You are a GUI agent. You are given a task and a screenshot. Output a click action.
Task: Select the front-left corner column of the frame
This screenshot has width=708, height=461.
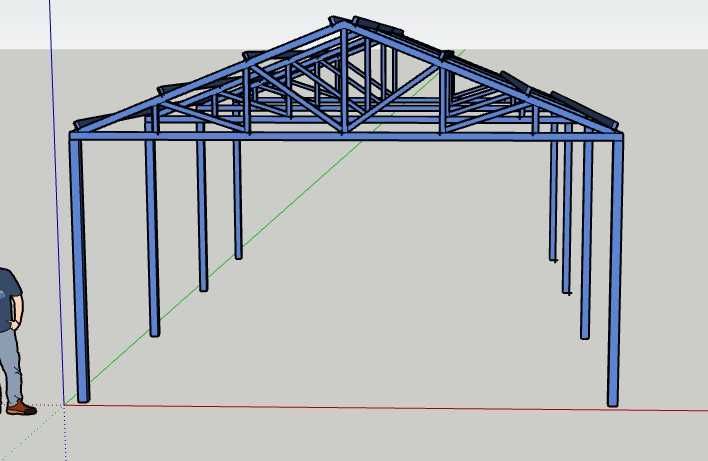pos(79,271)
